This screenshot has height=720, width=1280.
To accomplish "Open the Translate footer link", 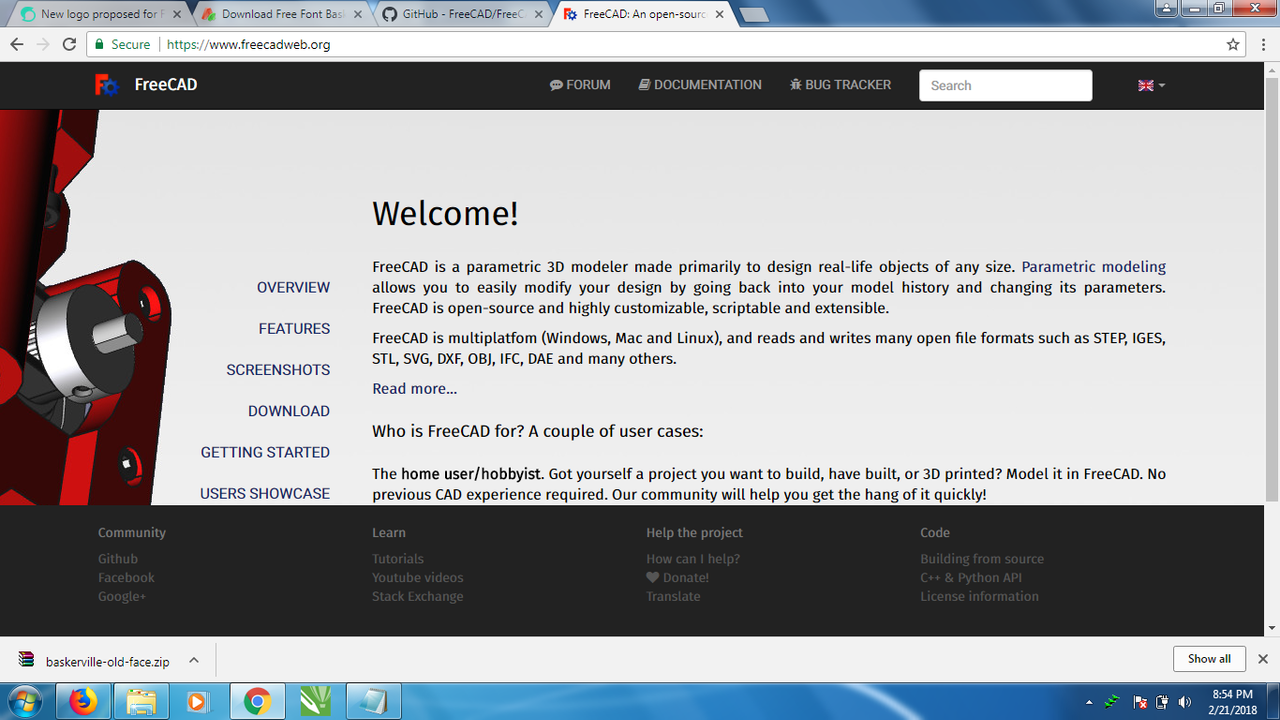I will [673, 597].
